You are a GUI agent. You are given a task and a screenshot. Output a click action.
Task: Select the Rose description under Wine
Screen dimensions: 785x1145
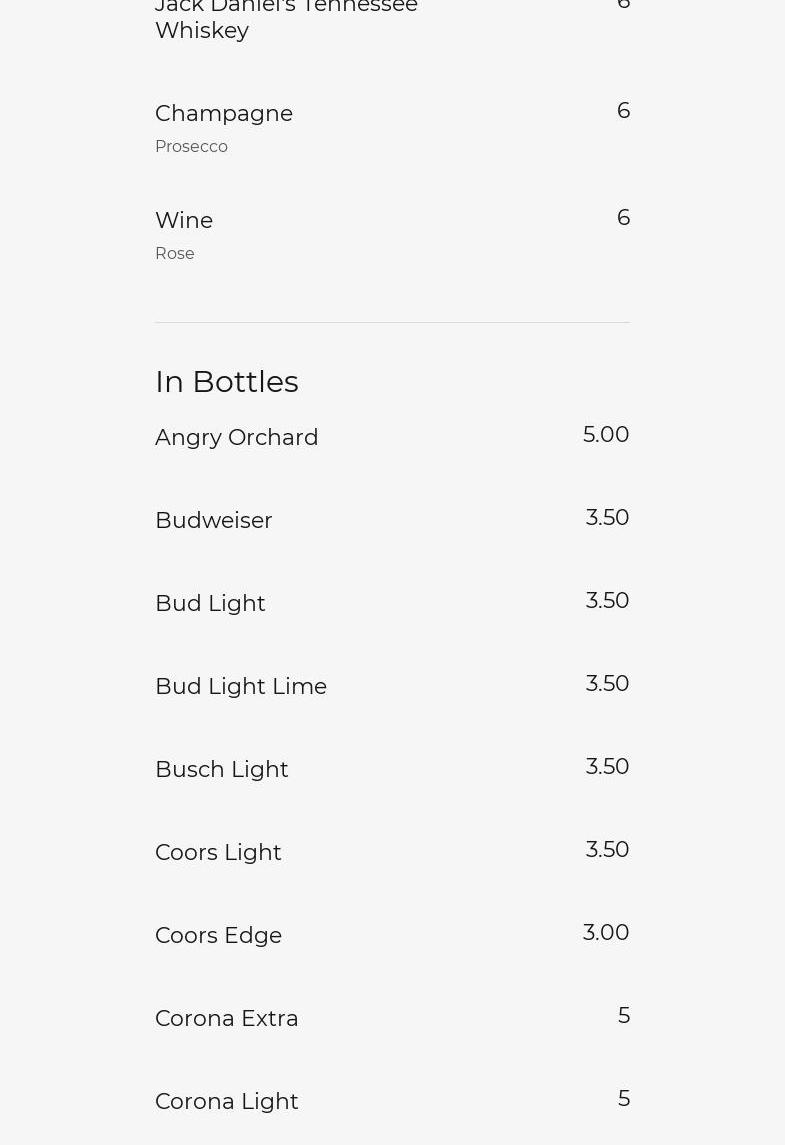click(175, 253)
